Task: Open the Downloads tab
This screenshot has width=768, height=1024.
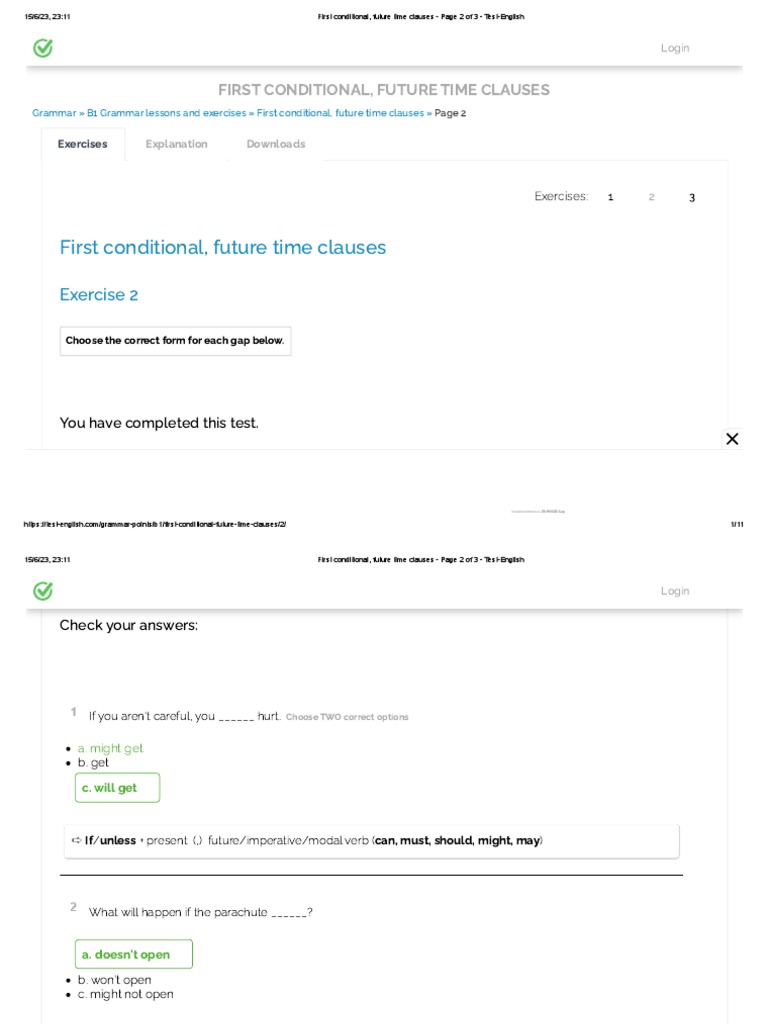Action: [276, 144]
